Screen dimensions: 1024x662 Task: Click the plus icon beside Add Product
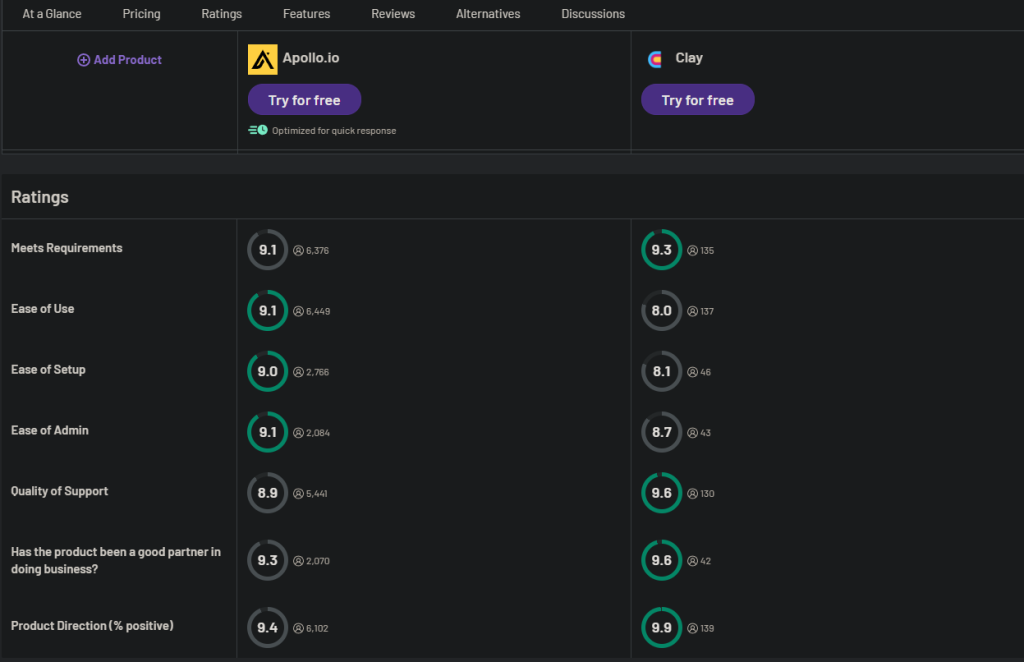tap(84, 60)
